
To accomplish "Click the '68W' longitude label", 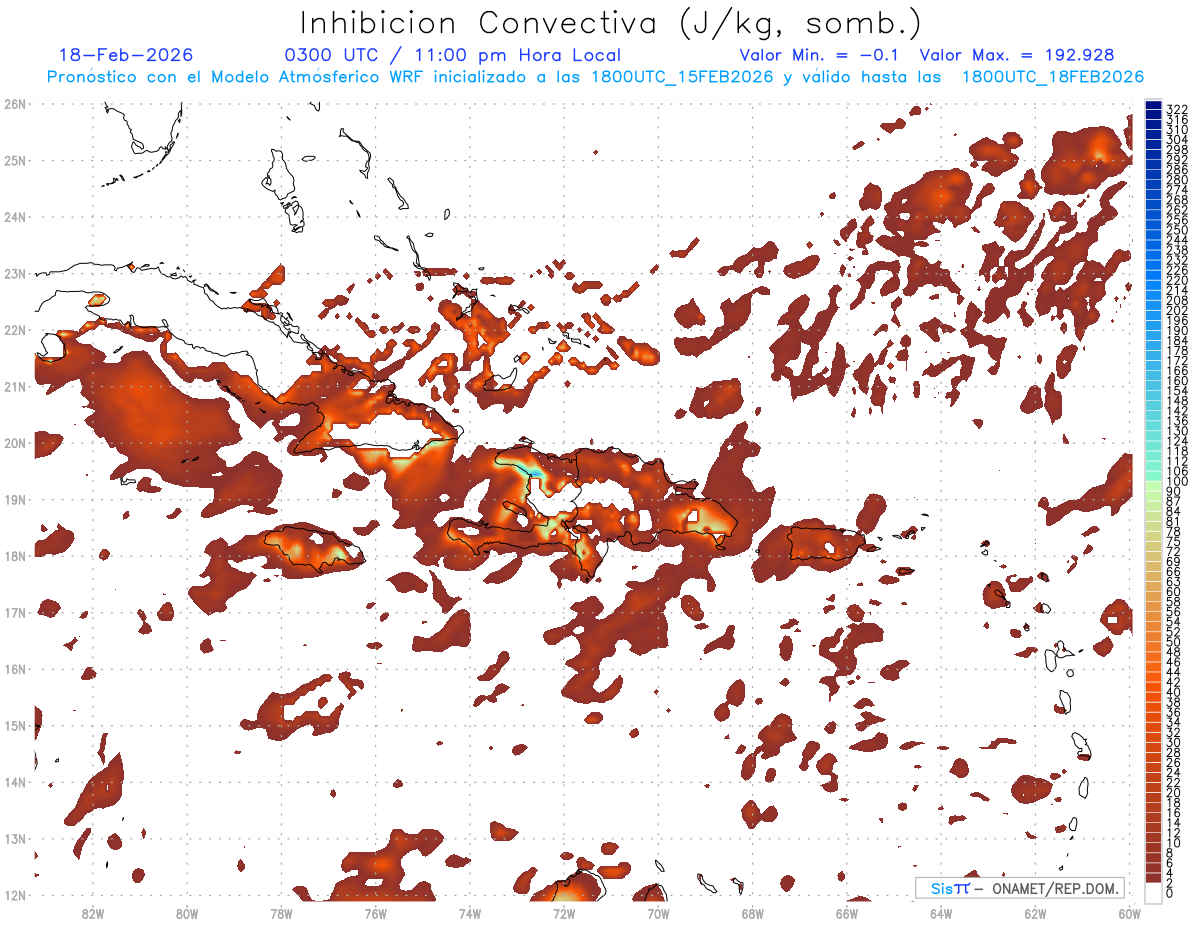I will tap(753, 913).
